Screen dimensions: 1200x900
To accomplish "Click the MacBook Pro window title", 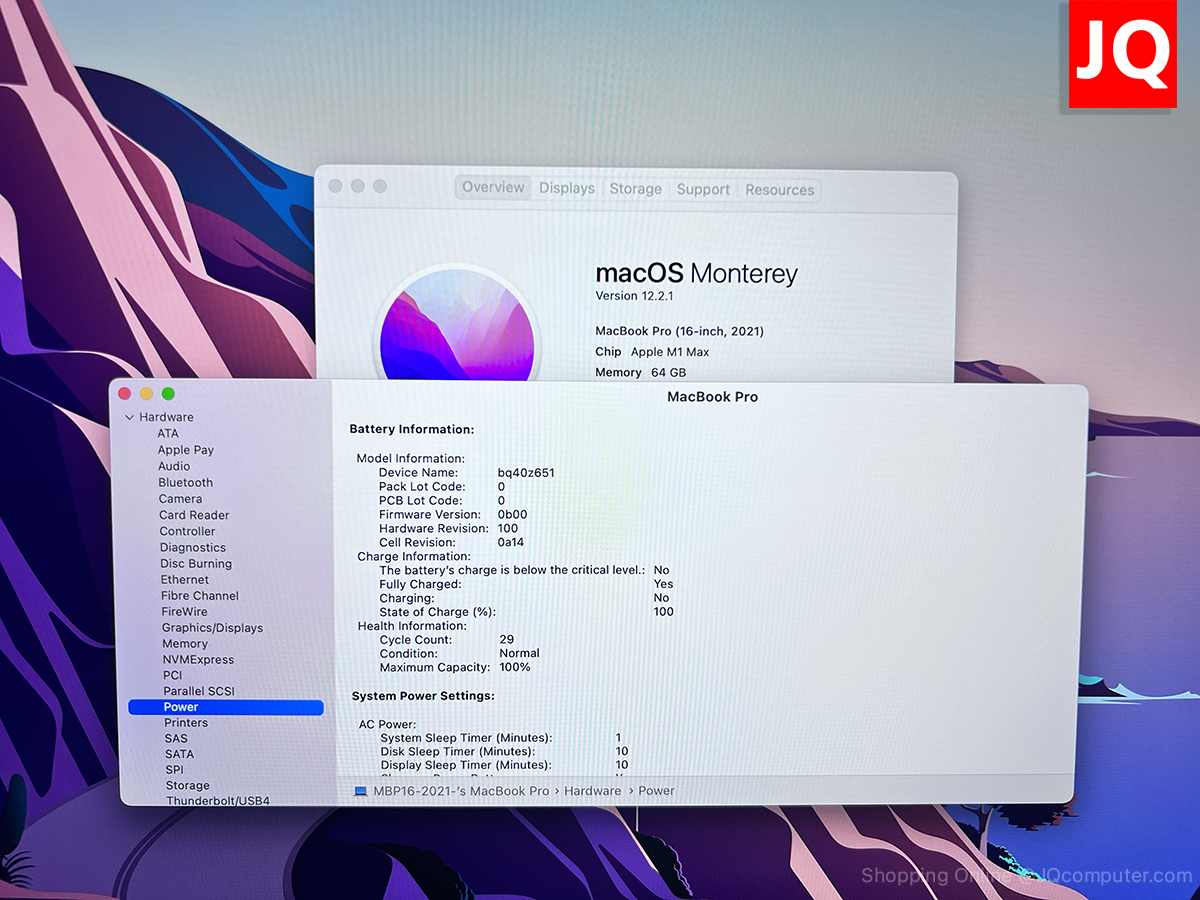I will click(713, 397).
